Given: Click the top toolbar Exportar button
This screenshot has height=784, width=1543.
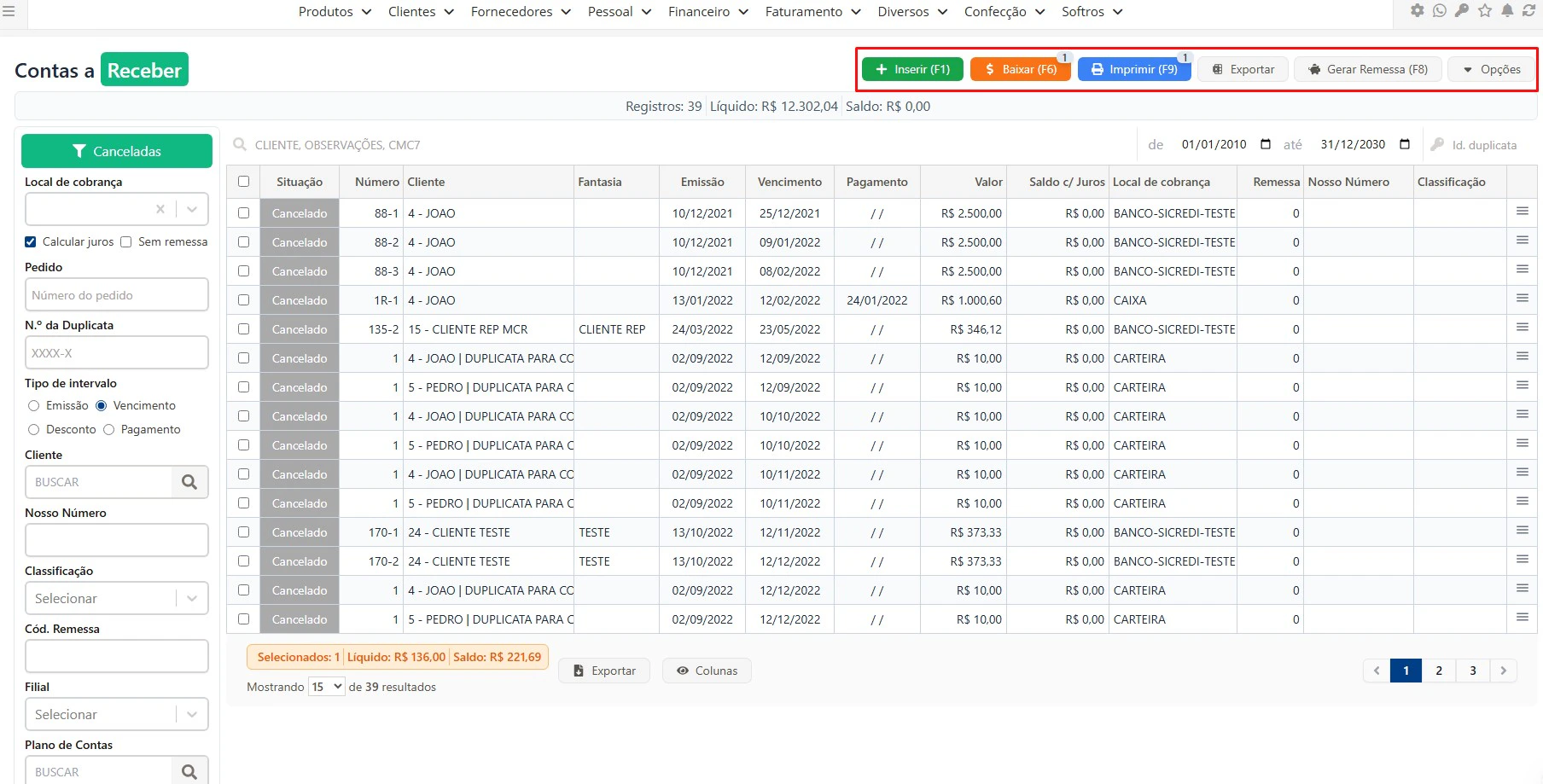Looking at the screenshot, I should [1243, 69].
